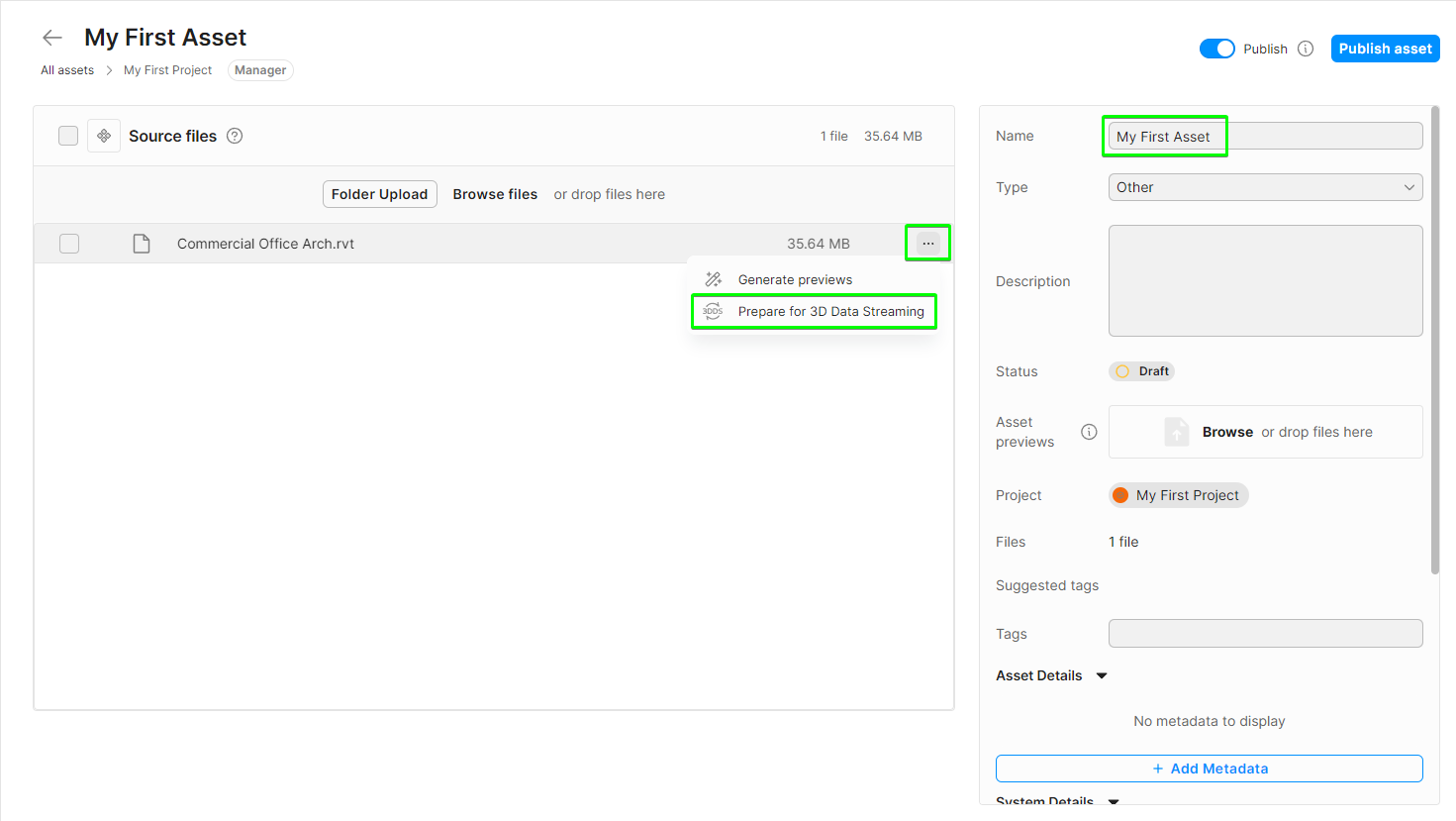This screenshot has height=821, width=1456.
Task: Click the diamond icon beside Source files
Action: pos(104,135)
